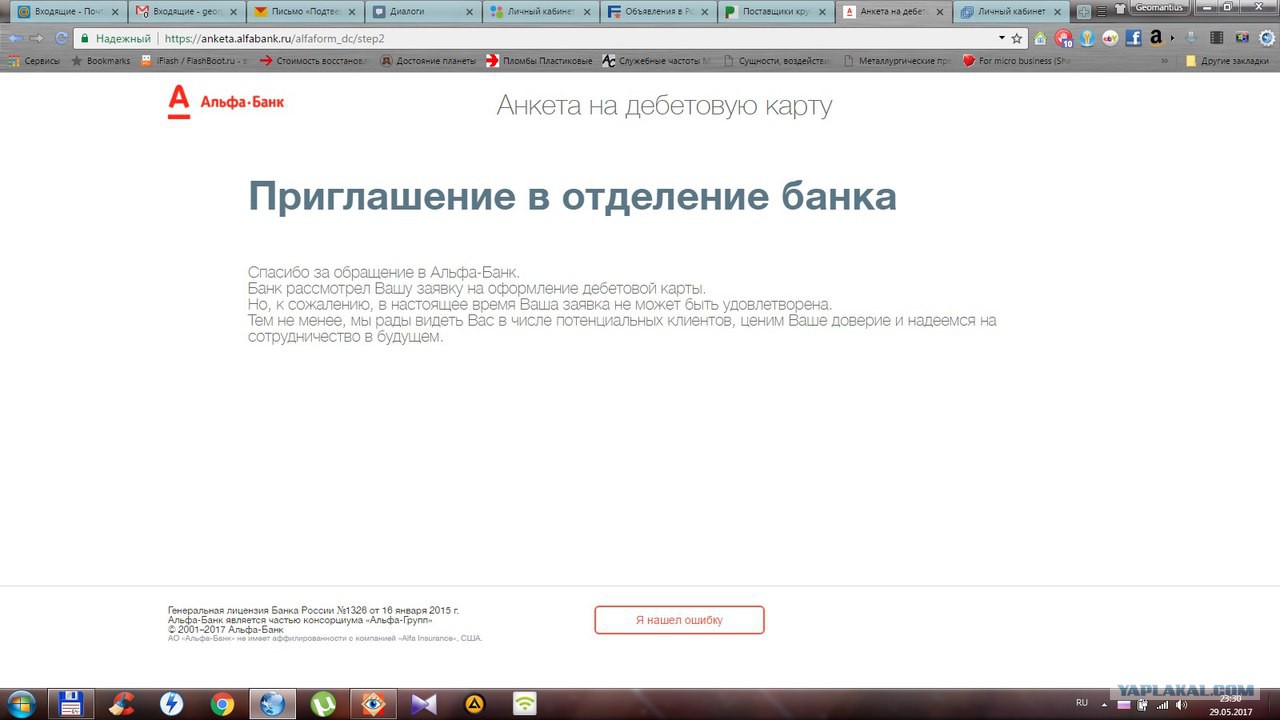This screenshot has height=720, width=1280.
Task: Close the 'Анкета на дебет...' tab
Action: pyautogui.click(x=939, y=12)
